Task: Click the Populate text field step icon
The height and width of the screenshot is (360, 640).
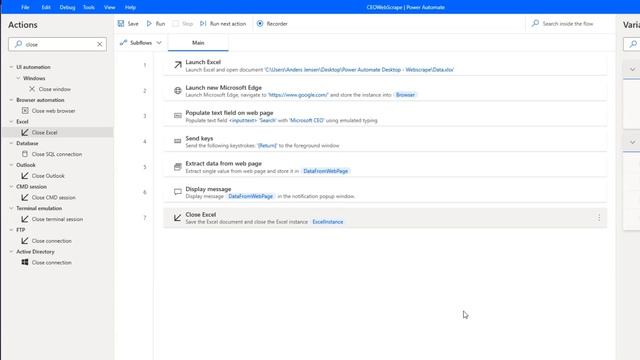Action: point(178,116)
